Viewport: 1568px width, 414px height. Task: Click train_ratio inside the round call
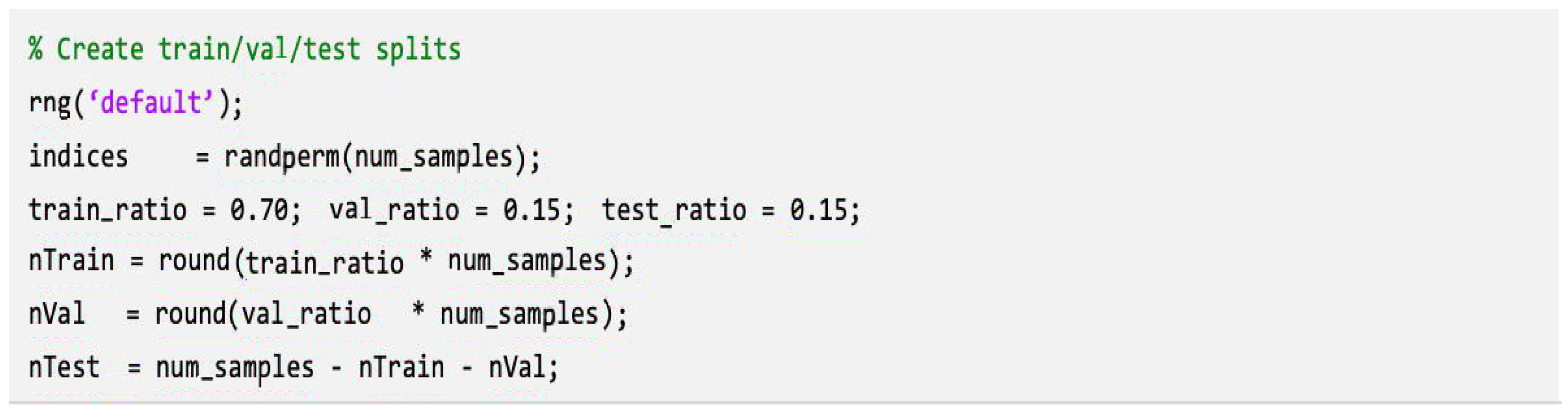click(325, 263)
